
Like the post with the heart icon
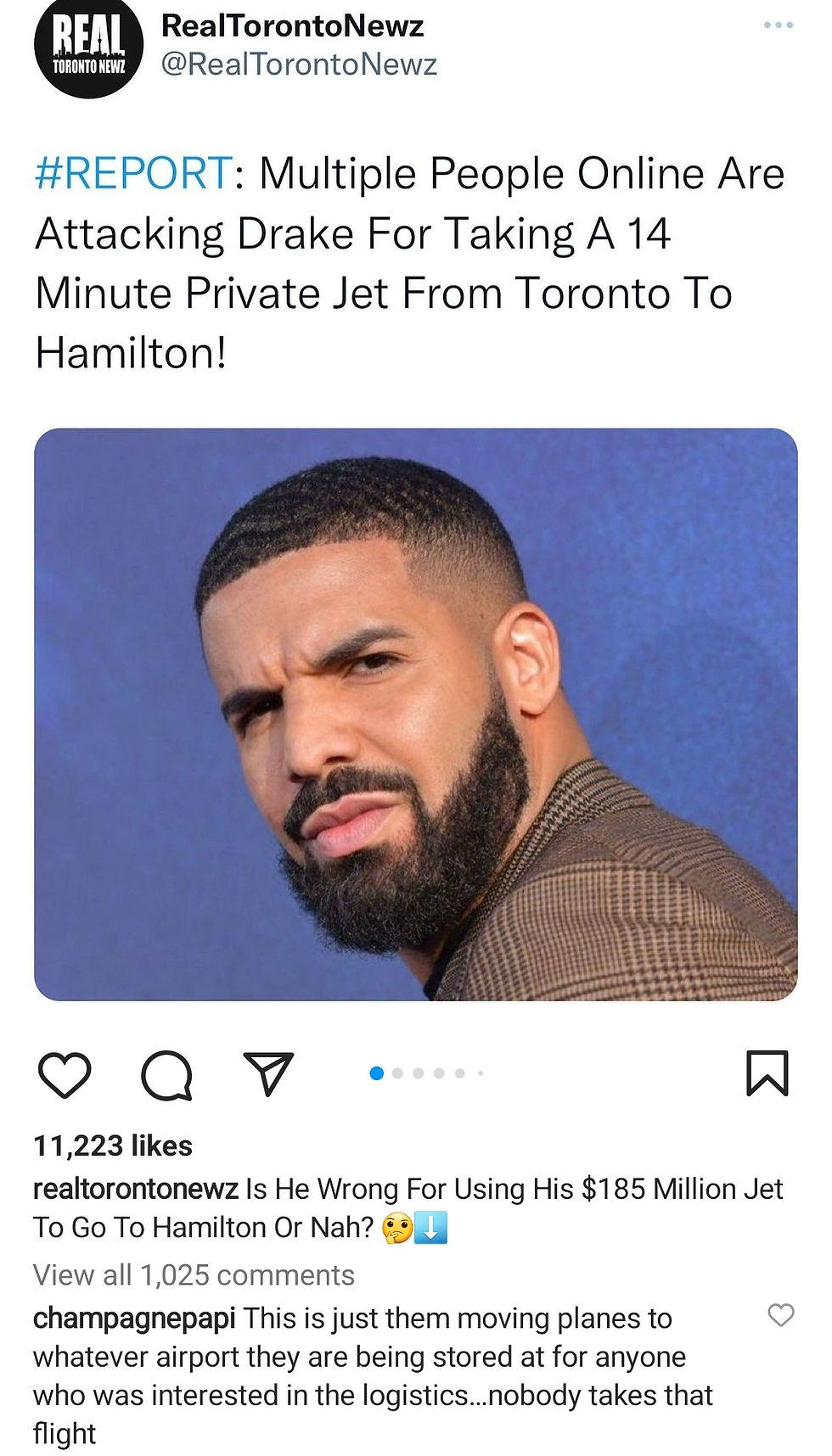65,1074
